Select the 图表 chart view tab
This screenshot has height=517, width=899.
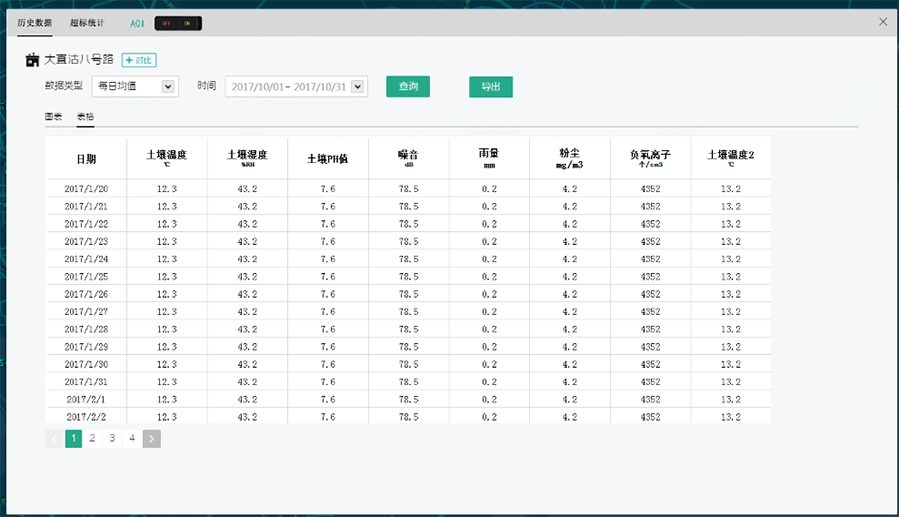54,117
